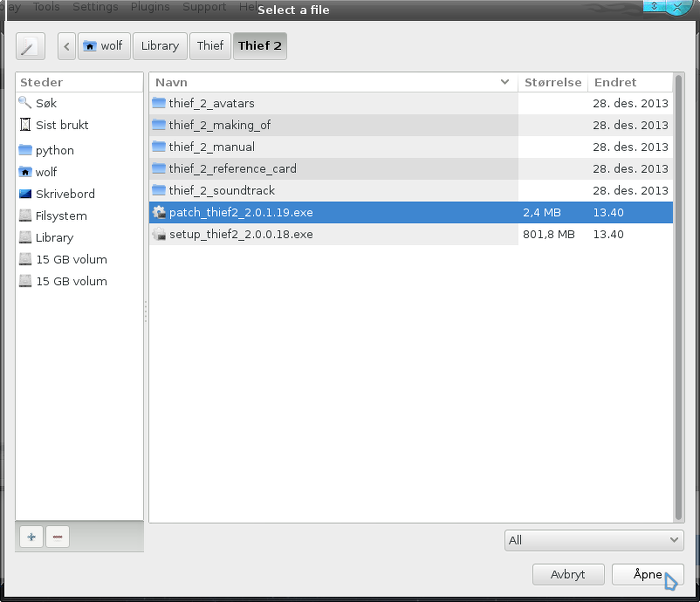Open the Support menu behind the dialog
The width and height of the screenshot is (700, 602).
click(204, 7)
